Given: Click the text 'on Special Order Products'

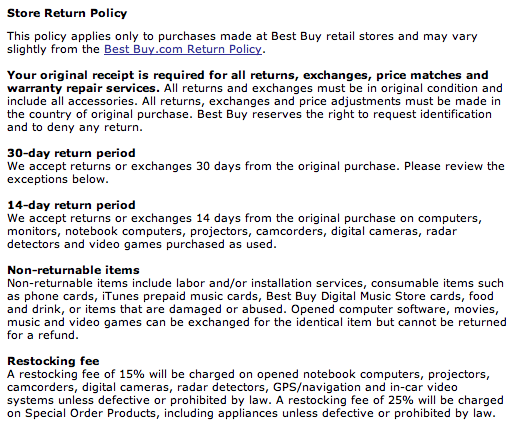Looking at the screenshot, I should click(81, 413).
